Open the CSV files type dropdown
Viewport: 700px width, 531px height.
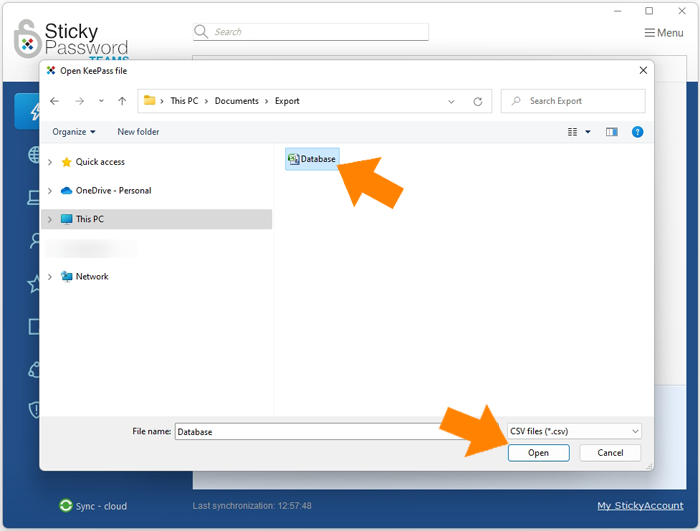(x=574, y=431)
